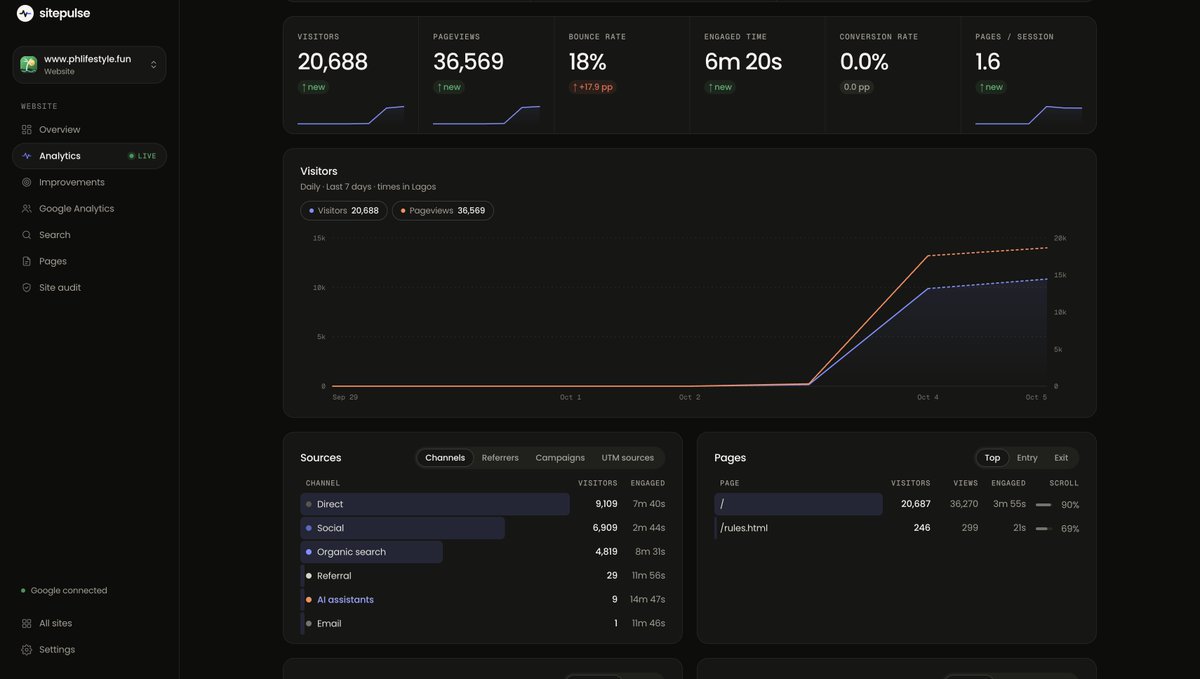The width and height of the screenshot is (1200, 679).
Task: Click the Settings gear icon
Action: pos(27,650)
